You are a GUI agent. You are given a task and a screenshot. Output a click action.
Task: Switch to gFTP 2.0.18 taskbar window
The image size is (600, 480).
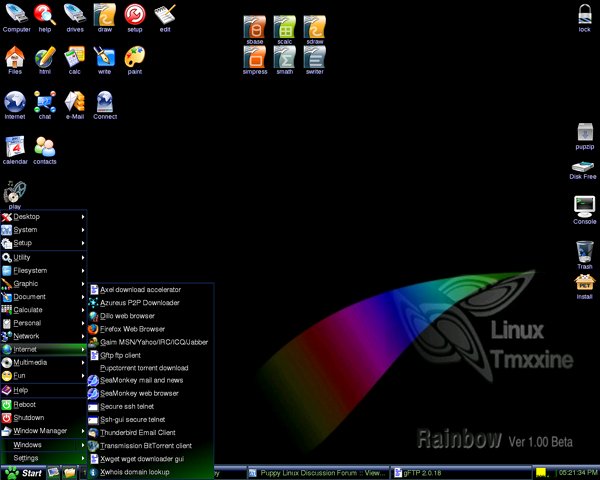click(x=460, y=473)
